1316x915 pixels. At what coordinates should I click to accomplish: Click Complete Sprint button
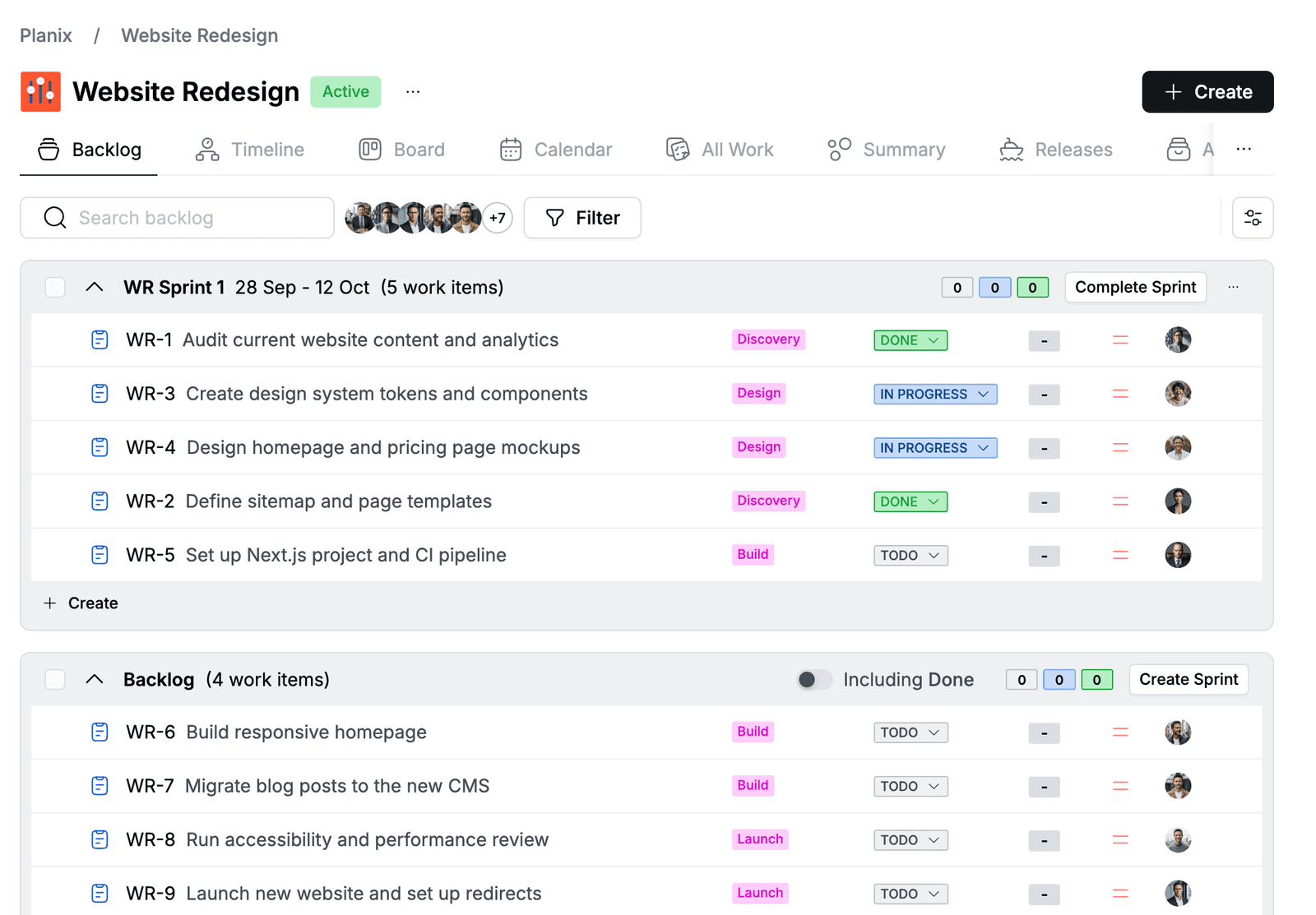(1135, 287)
